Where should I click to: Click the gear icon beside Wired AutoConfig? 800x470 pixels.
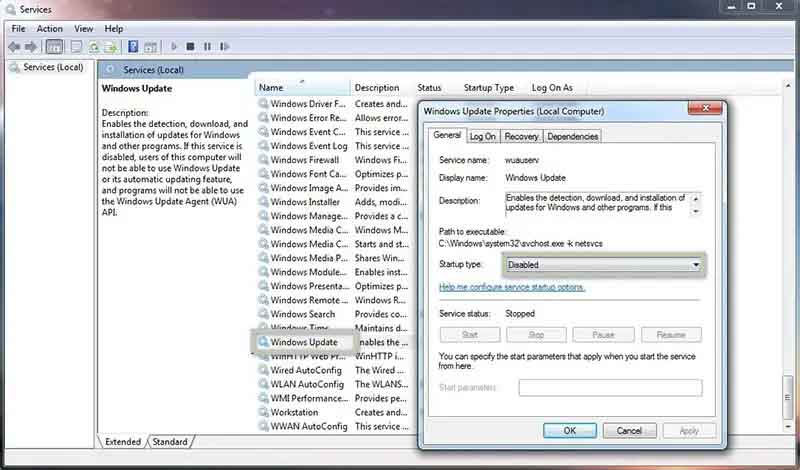[x=263, y=370]
